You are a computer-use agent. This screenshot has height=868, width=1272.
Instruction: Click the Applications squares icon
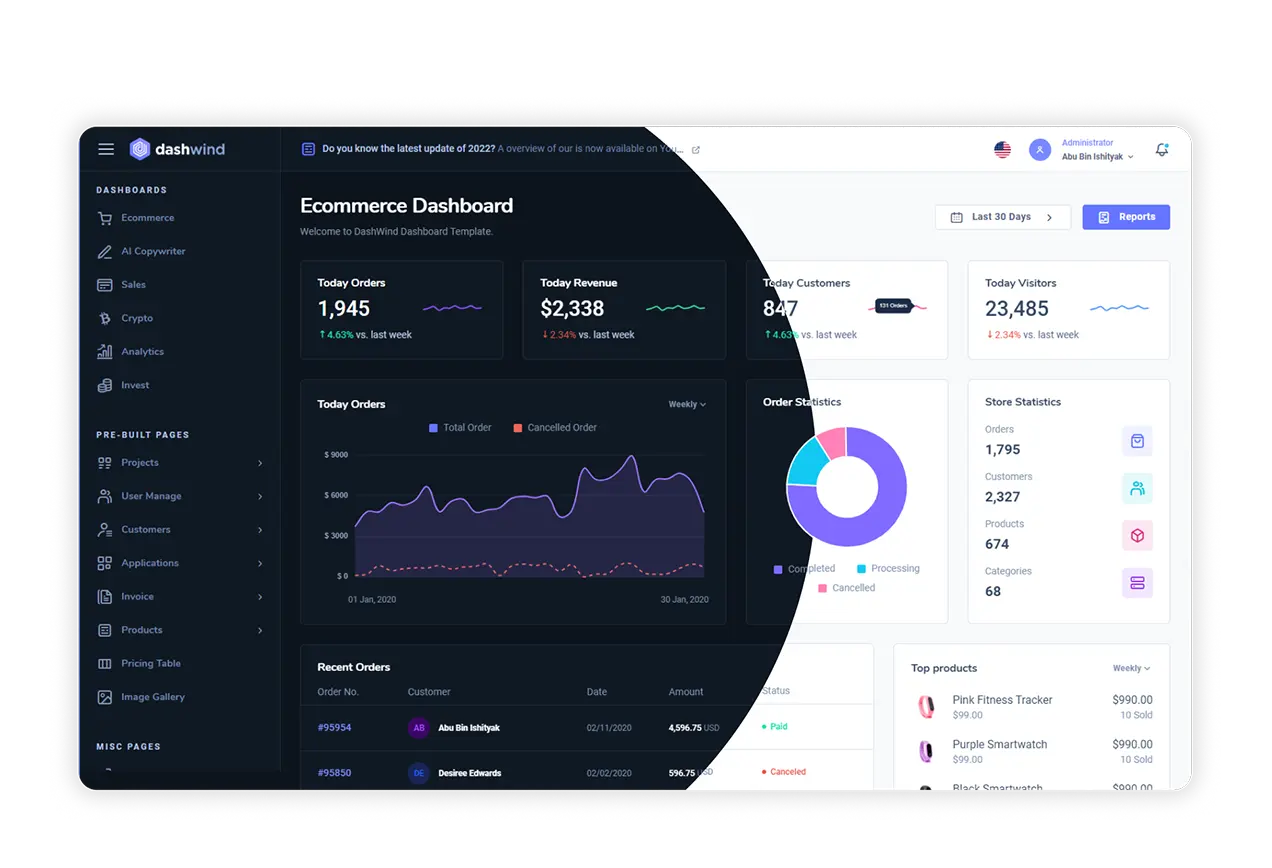point(104,563)
